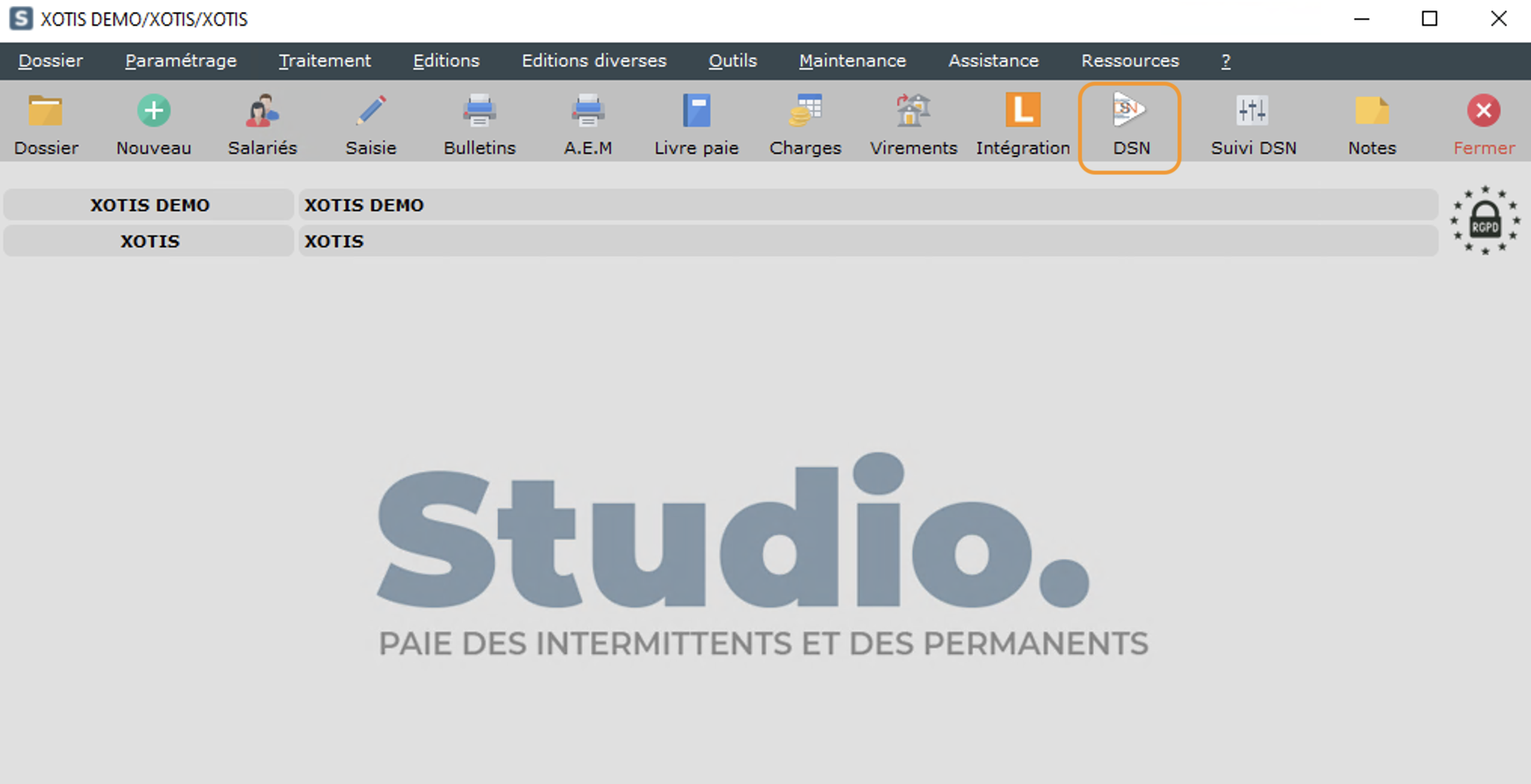Click the orange Intégration icon
This screenshot has width=1531, height=784.
click(1023, 112)
